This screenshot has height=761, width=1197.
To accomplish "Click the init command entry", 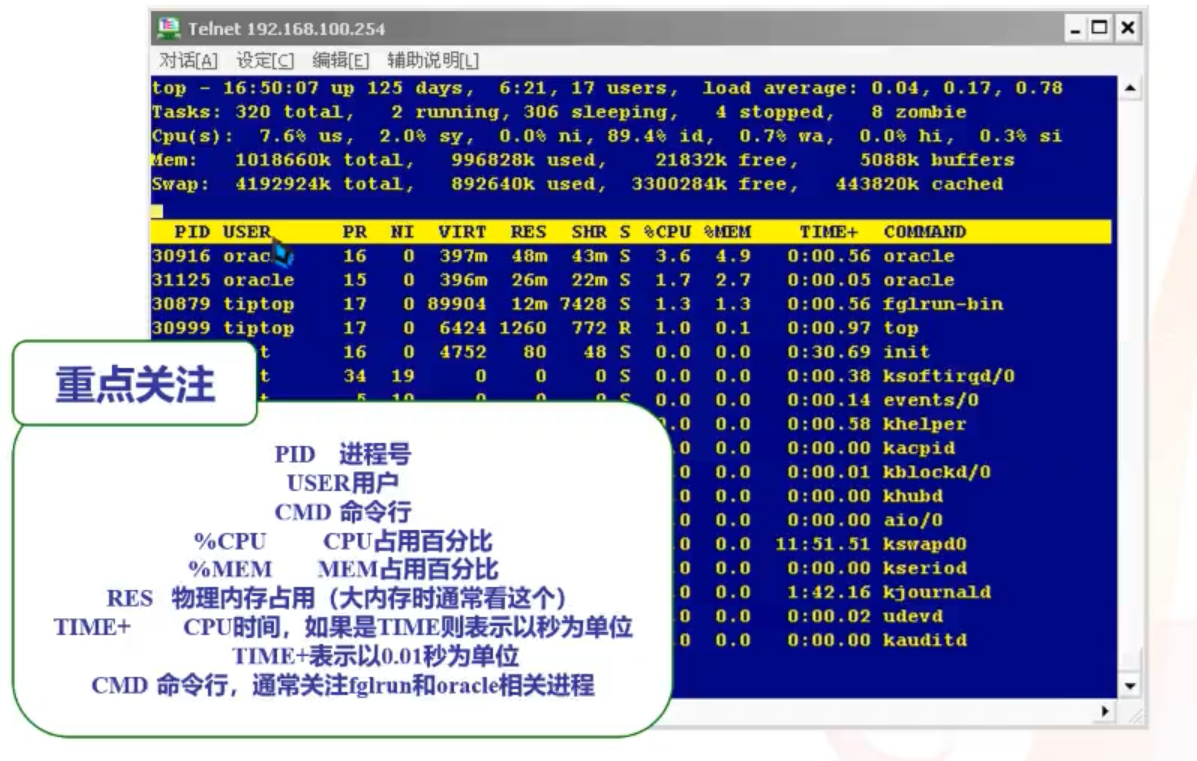I will coord(907,352).
